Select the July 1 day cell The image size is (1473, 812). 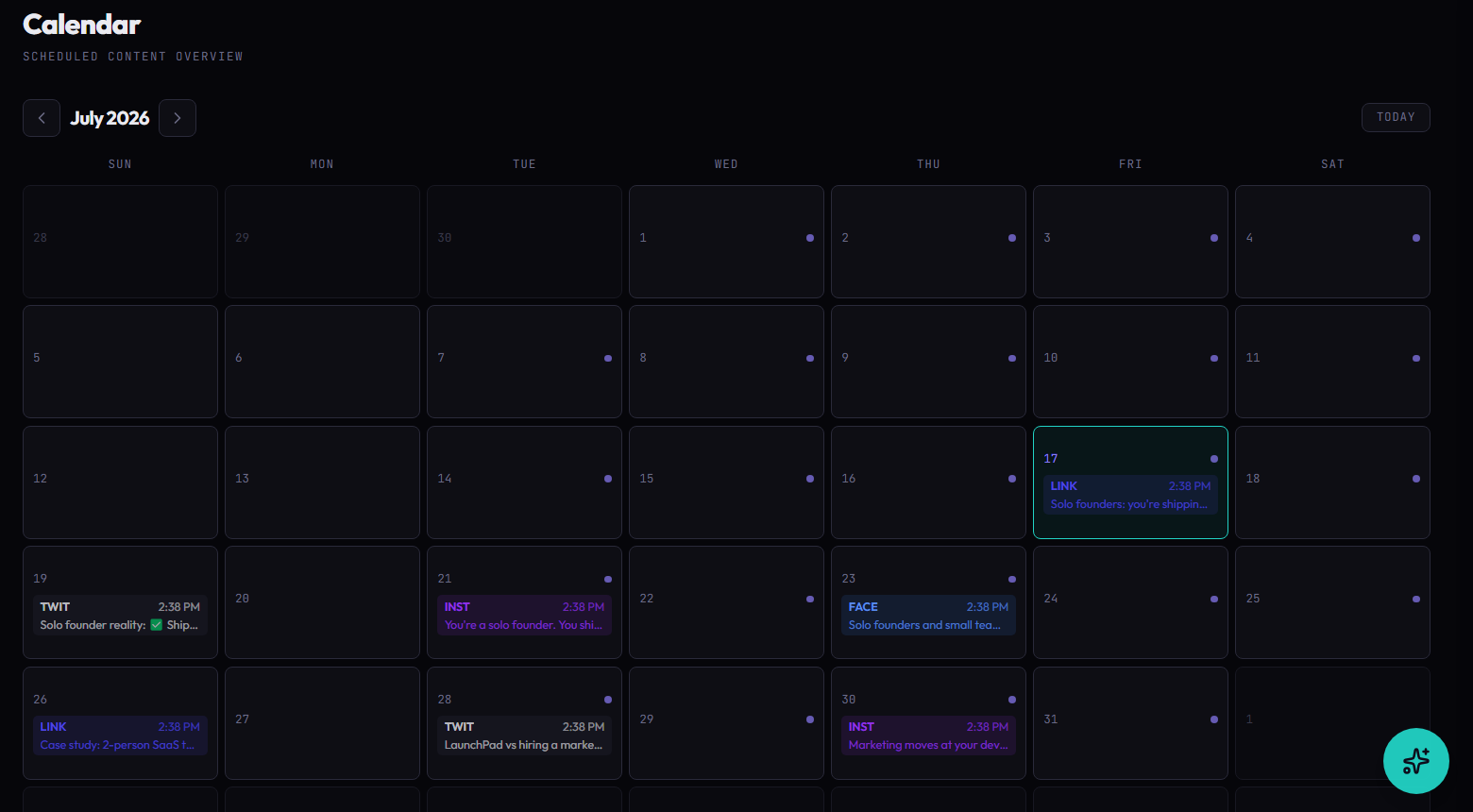click(726, 242)
